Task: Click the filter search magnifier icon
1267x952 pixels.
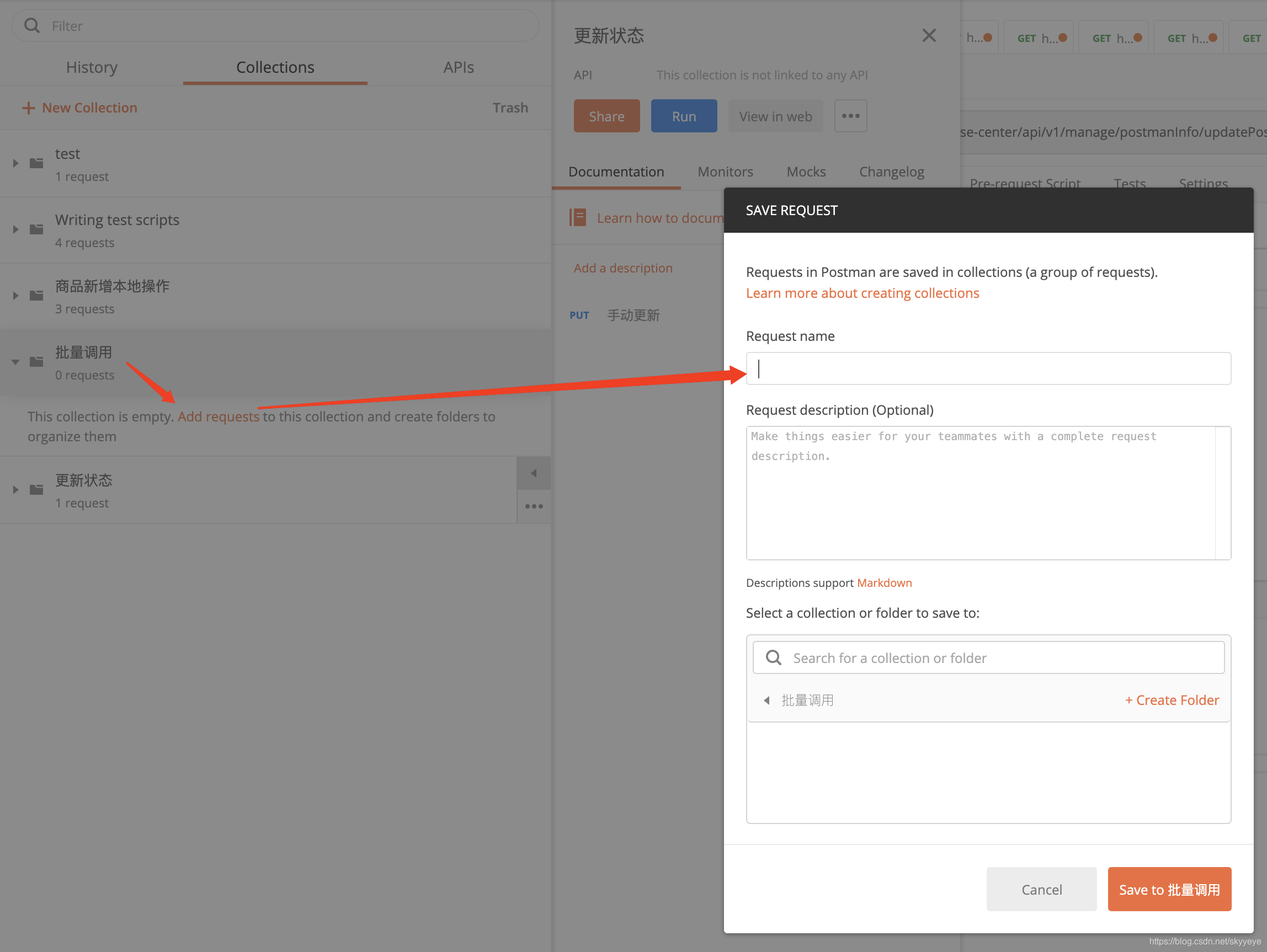Action: pos(32,26)
